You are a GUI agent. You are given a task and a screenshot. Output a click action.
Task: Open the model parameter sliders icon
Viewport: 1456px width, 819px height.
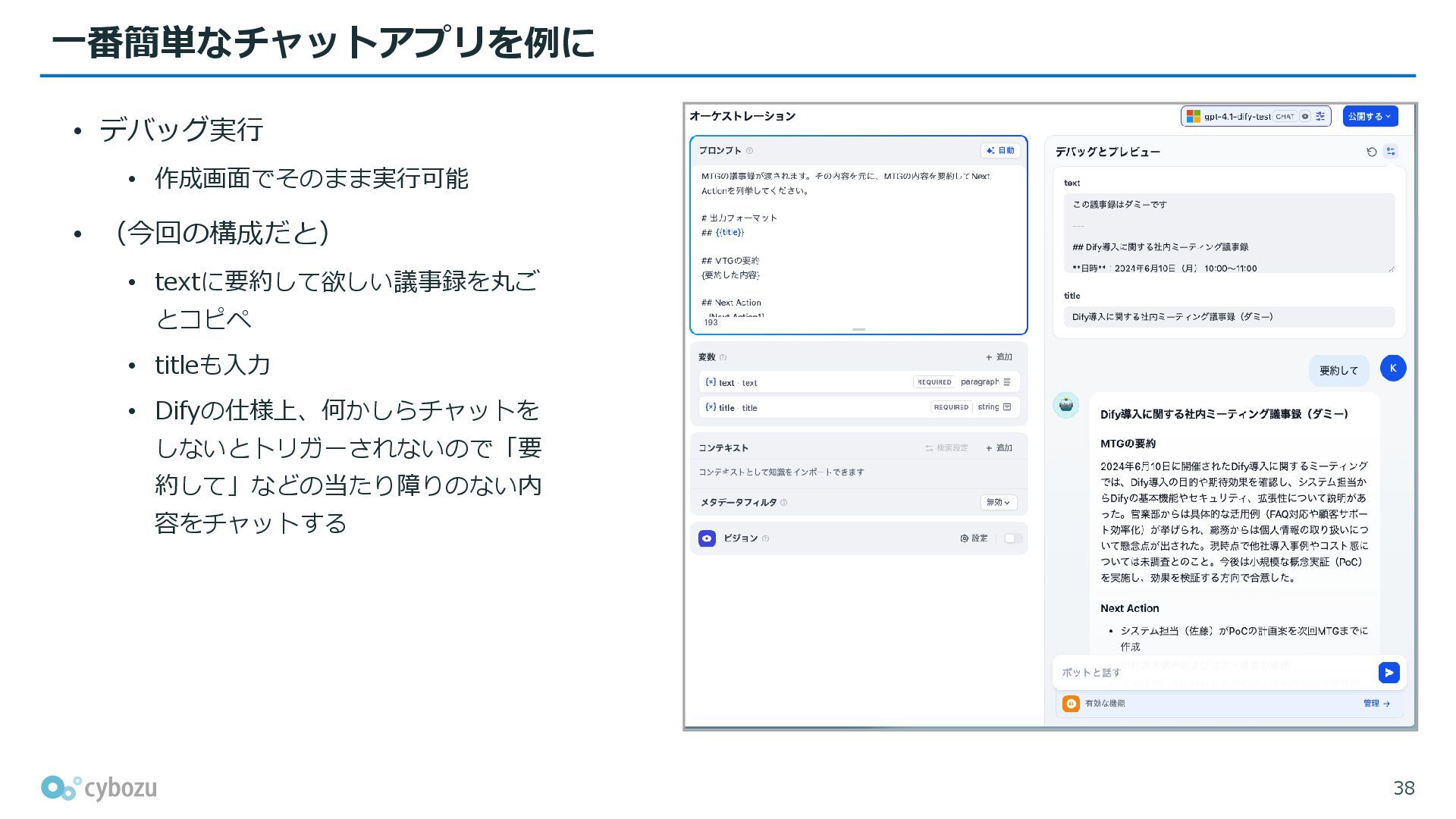[1320, 117]
